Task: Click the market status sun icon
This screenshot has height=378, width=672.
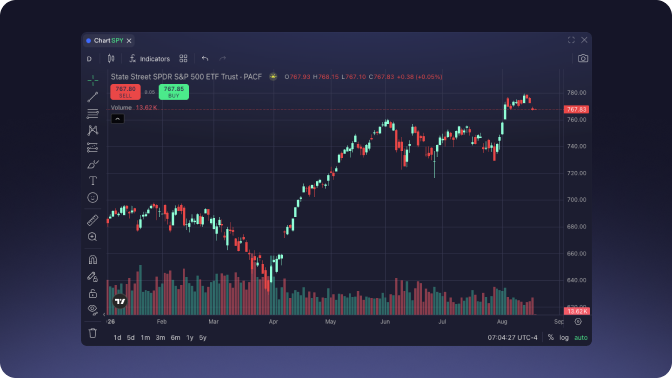Action: [273, 77]
